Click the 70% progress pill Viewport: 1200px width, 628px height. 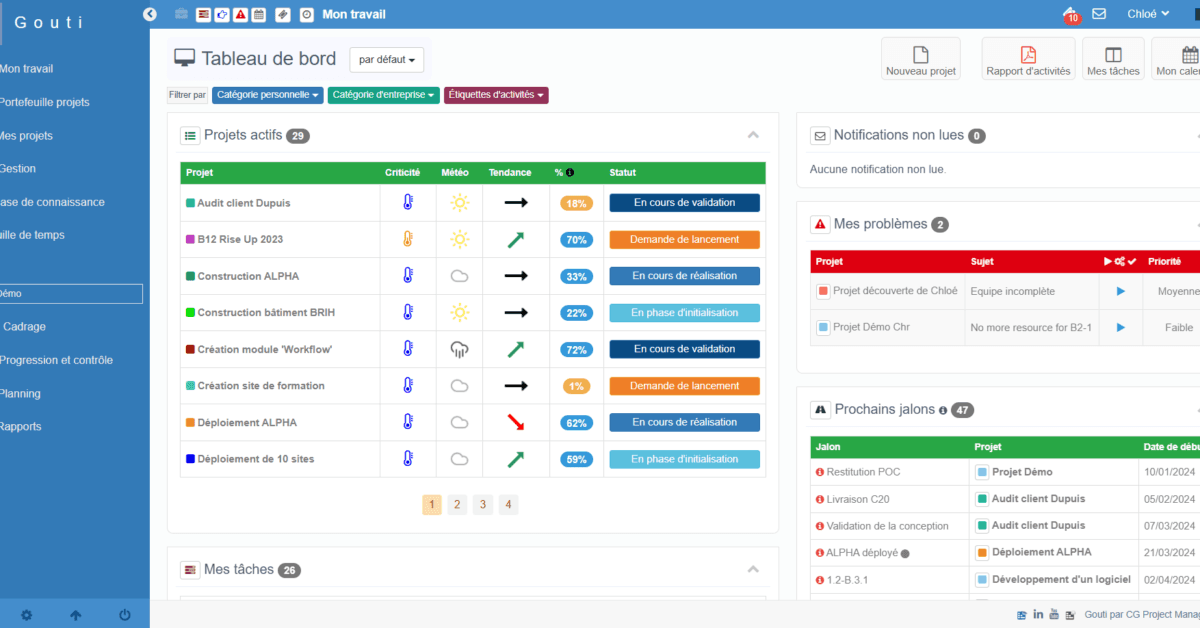576,240
